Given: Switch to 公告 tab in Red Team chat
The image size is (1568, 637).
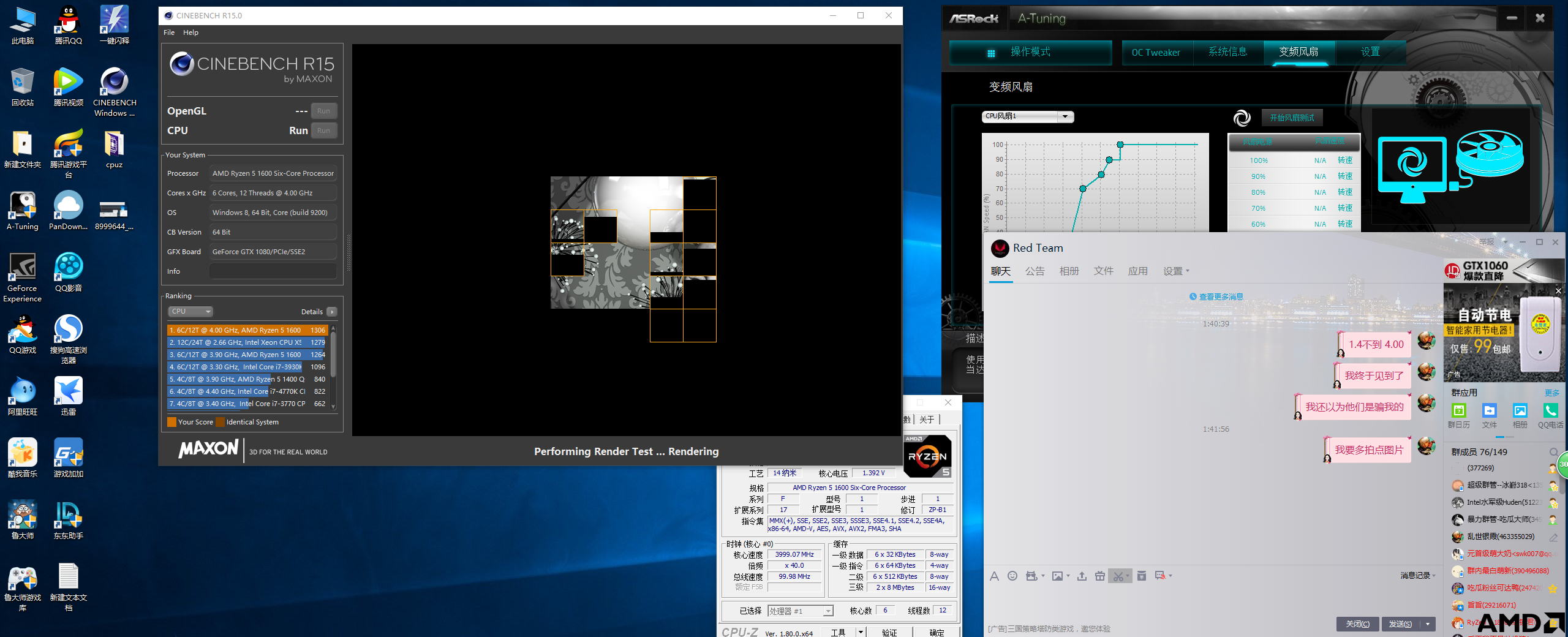Looking at the screenshot, I should point(1035,271).
